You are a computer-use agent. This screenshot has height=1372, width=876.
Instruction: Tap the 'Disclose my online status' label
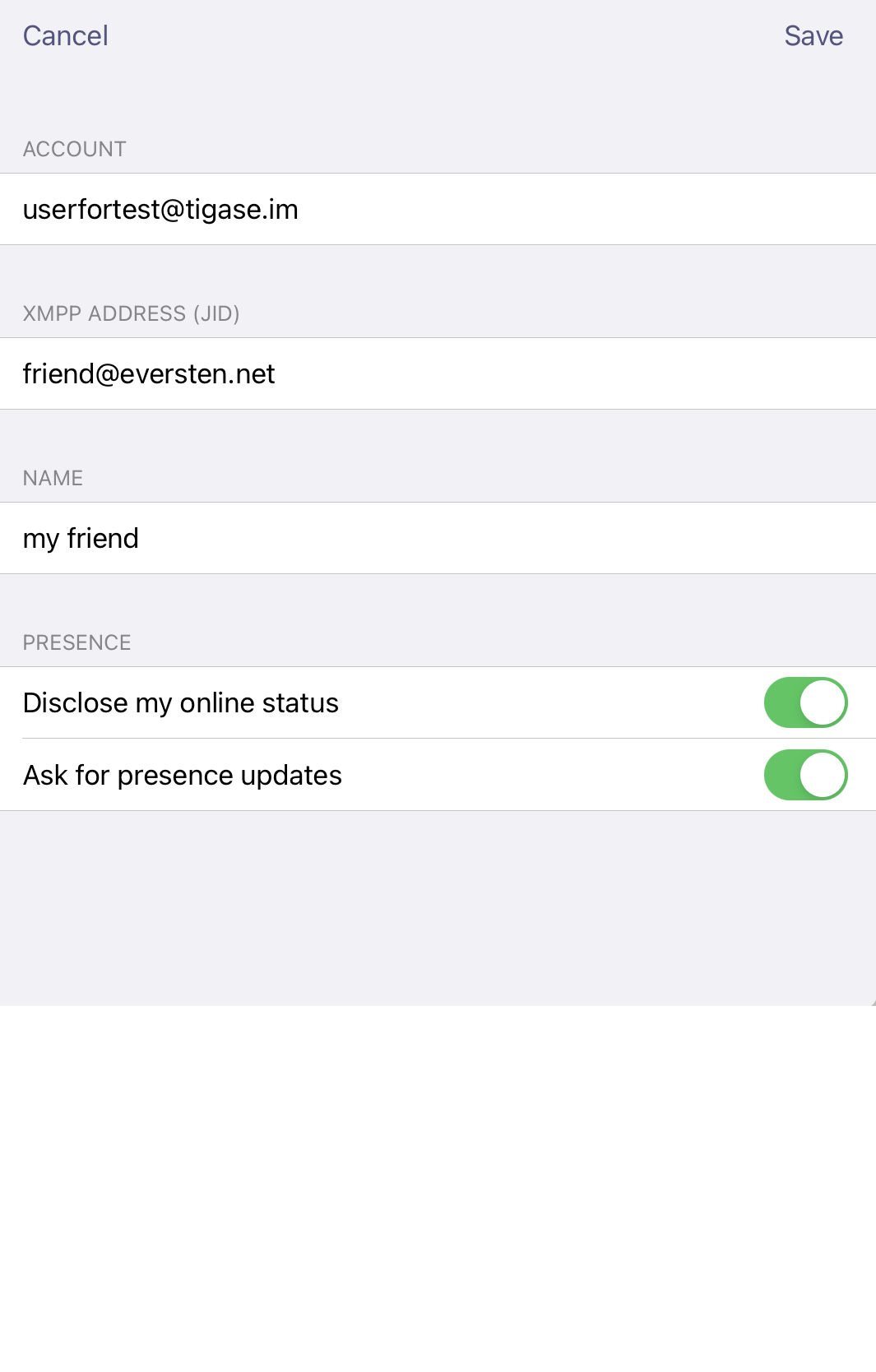(181, 703)
